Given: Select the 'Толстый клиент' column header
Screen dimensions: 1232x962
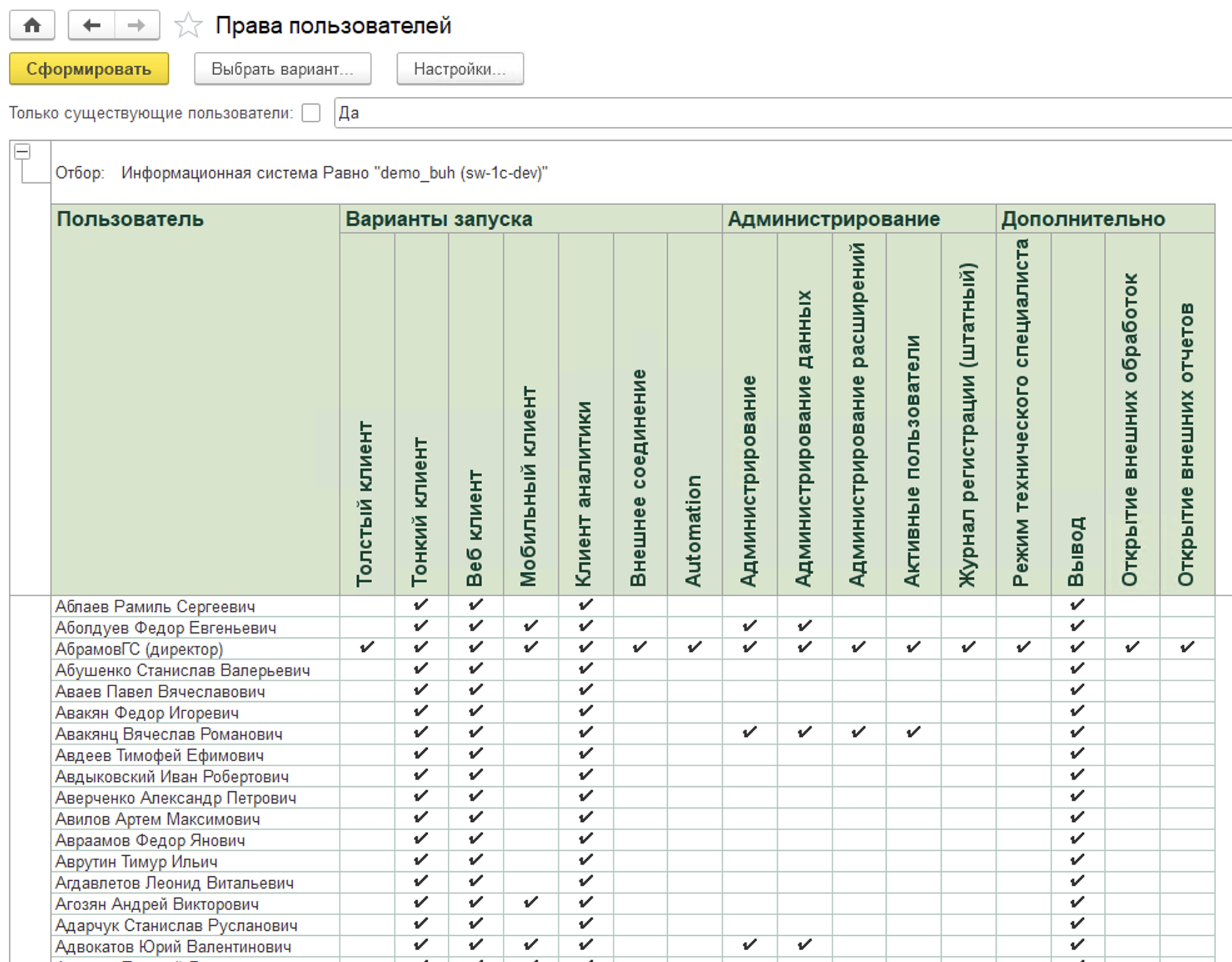Looking at the screenshot, I should coord(366,504).
